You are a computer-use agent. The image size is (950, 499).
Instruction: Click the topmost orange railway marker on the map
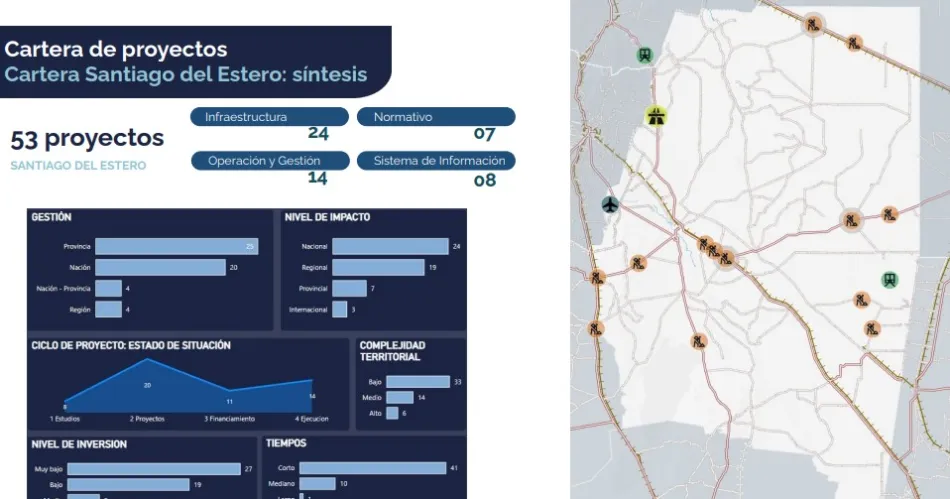pyautogui.click(x=815, y=23)
